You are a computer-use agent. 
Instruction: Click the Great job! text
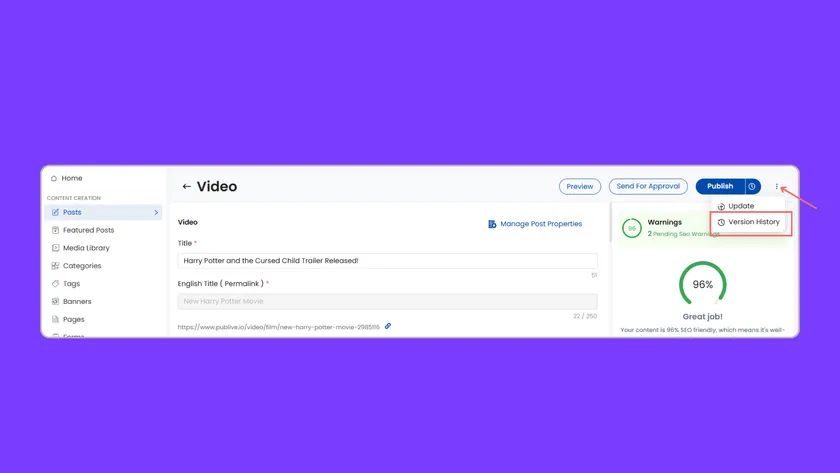coord(702,317)
